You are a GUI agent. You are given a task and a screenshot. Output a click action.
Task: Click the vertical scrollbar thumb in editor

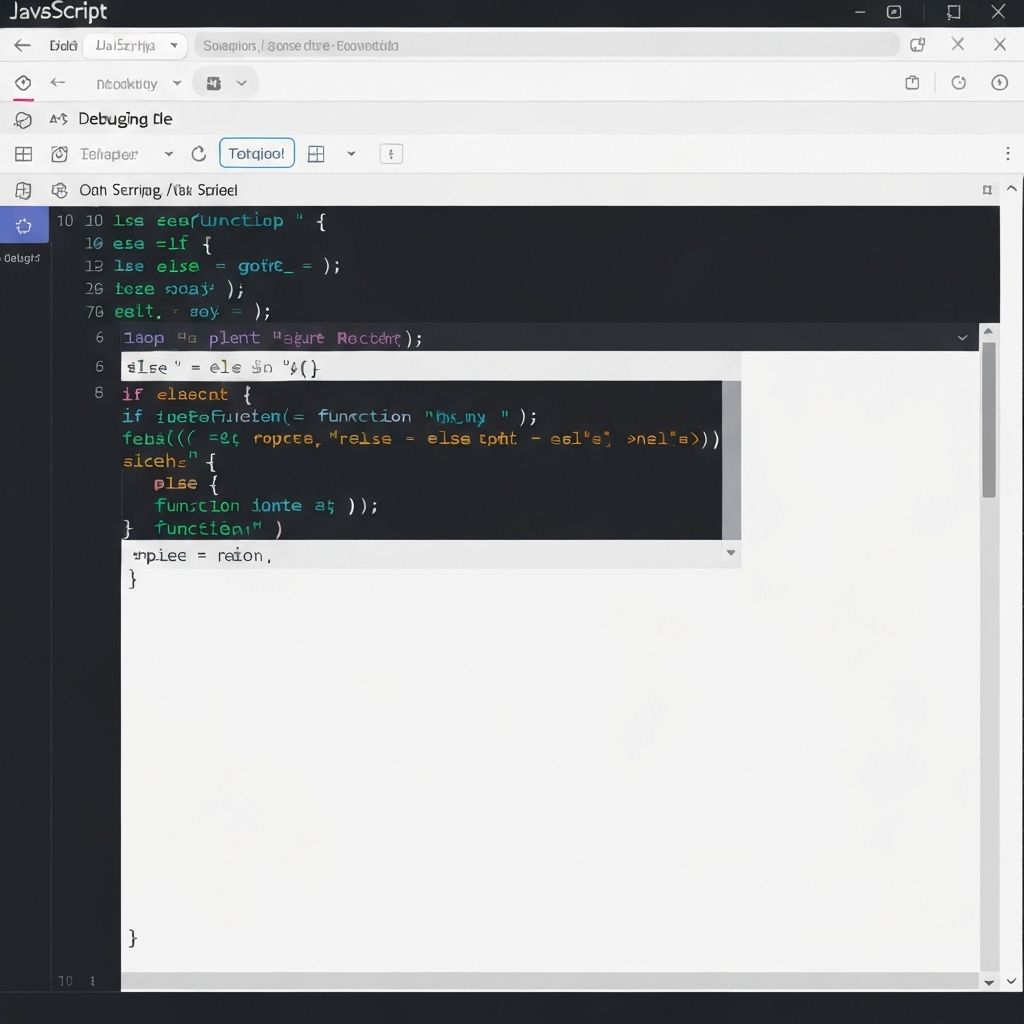coord(989,420)
